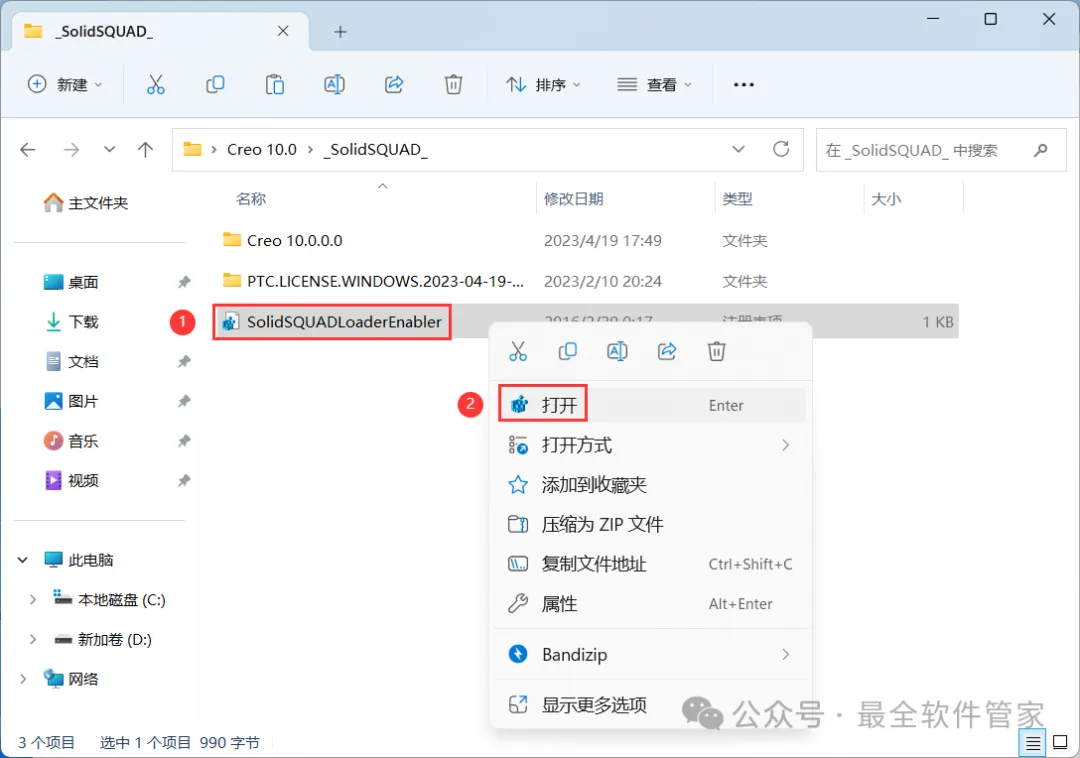The image size is (1080, 758).
Task: Click the search magnifier icon
Action: 1041,150
